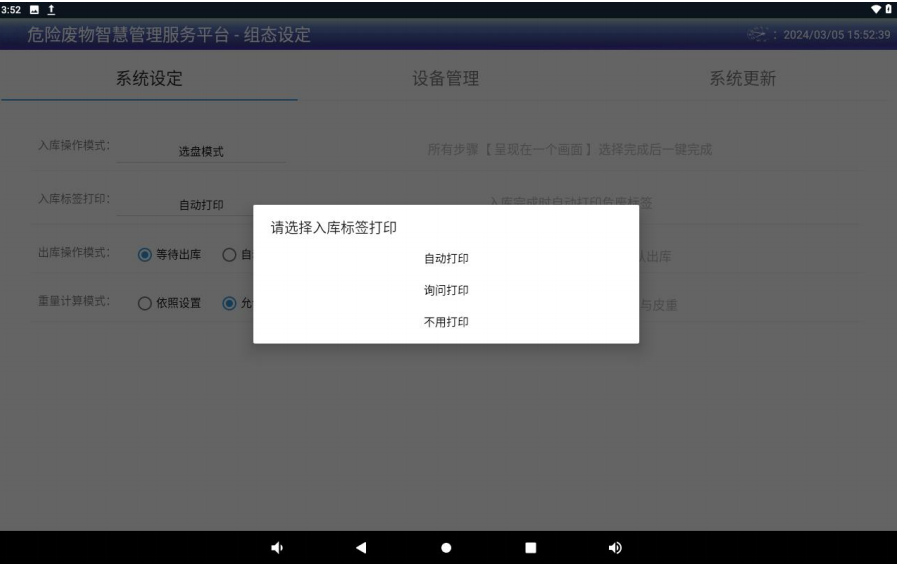Tap the upload notification icon in status bar
898x564 pixels.
(x=50, y=9)
